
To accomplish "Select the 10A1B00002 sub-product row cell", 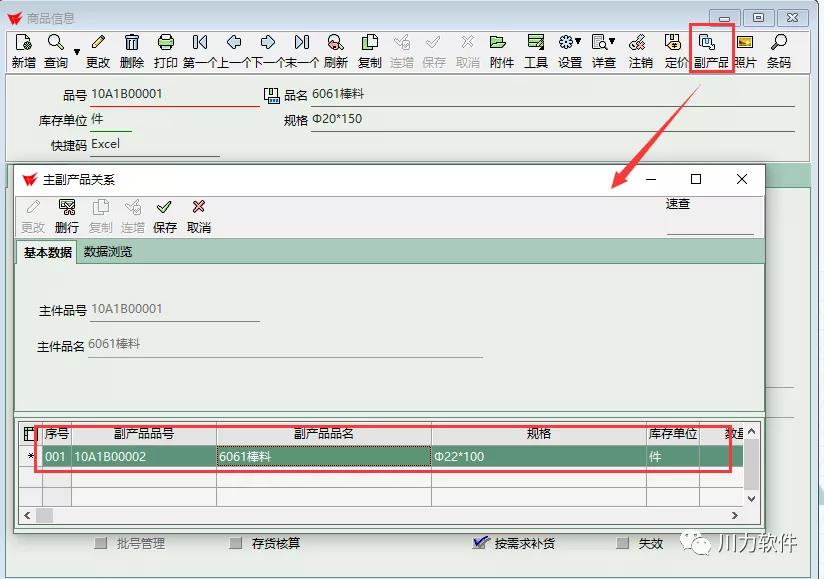I will click(143, 457).
